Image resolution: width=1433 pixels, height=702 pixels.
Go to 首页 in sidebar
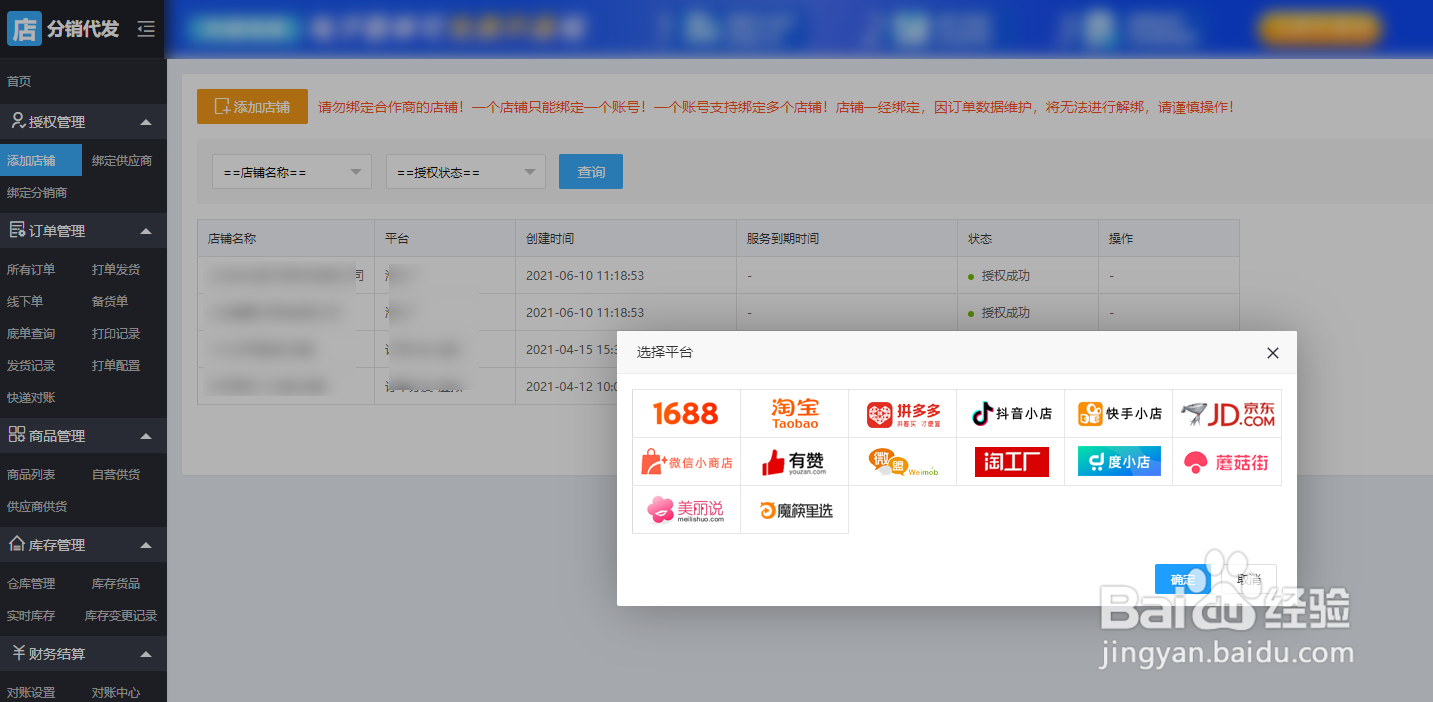click(x=19, y=81)
